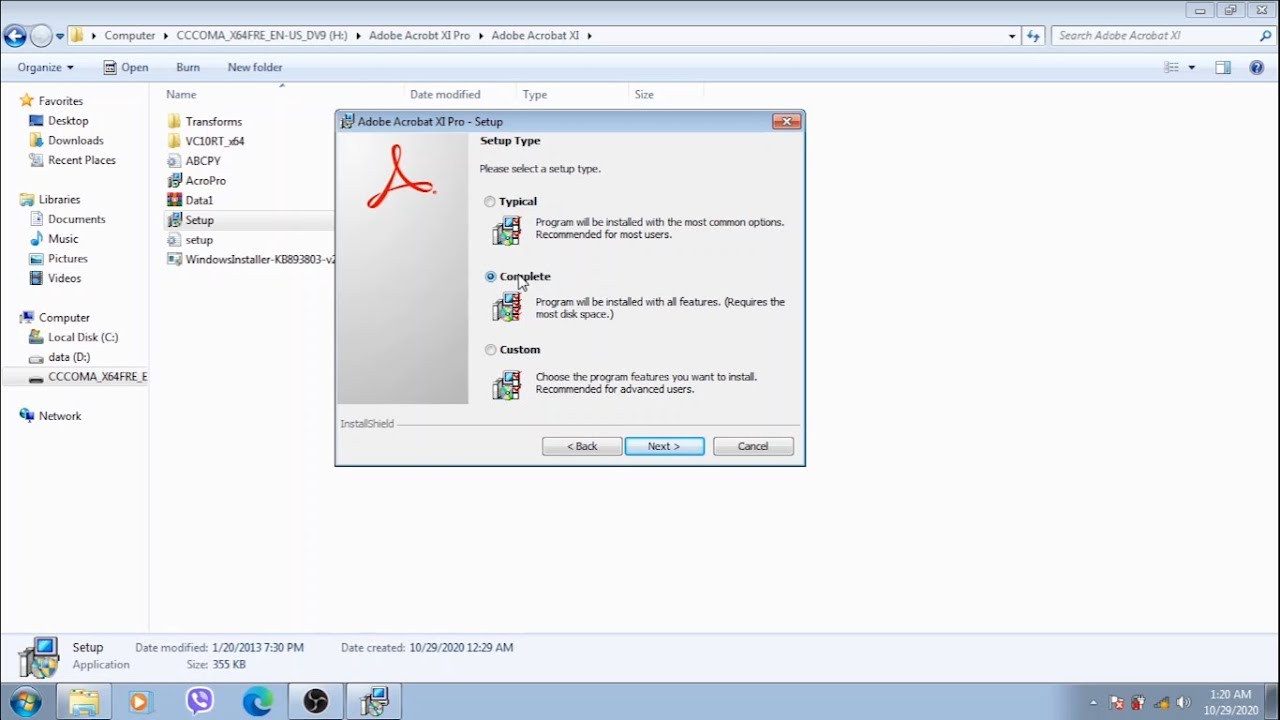Click the Custom option installer icon
1280x720 pixels.
507,385
